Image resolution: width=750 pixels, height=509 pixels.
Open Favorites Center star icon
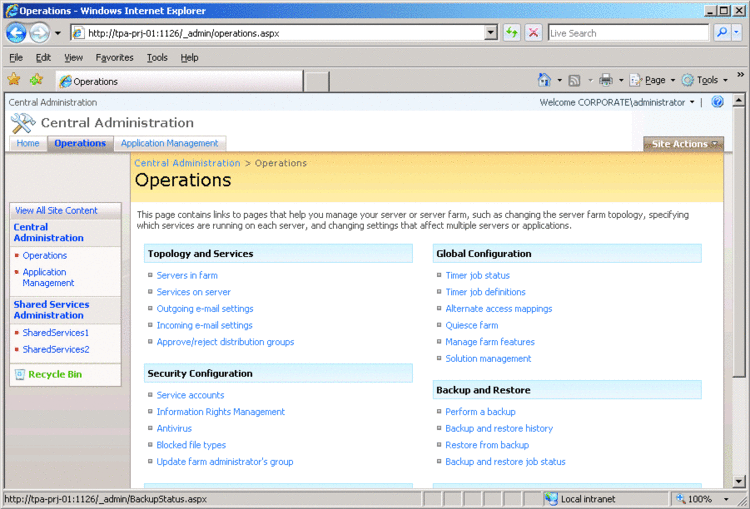(14, 79)
